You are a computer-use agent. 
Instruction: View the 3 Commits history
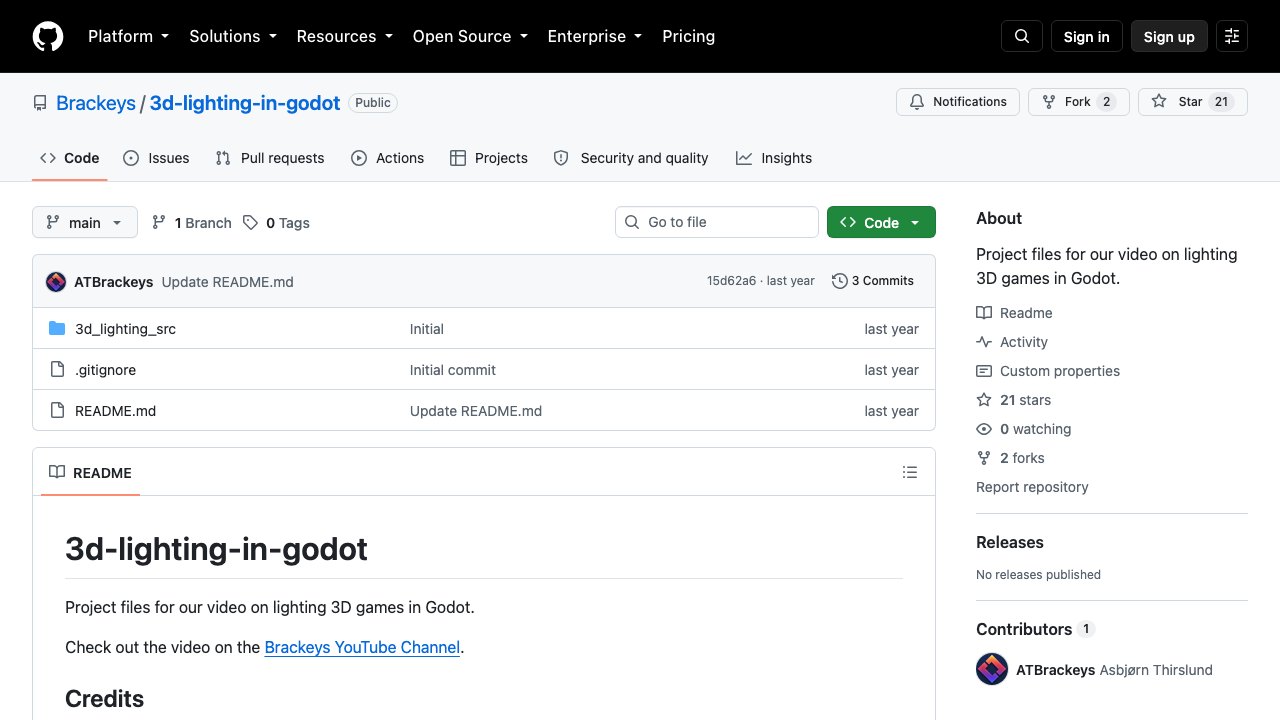873,281
